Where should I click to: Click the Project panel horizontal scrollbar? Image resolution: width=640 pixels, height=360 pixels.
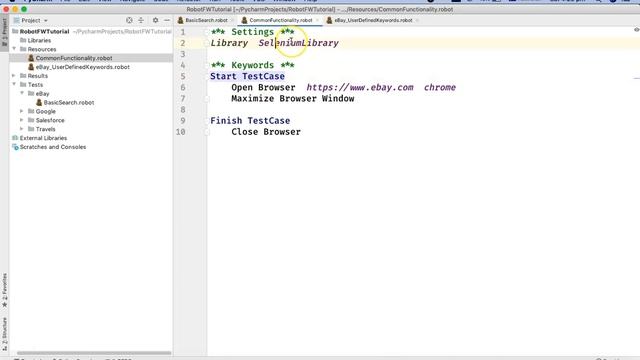(94, 353)
